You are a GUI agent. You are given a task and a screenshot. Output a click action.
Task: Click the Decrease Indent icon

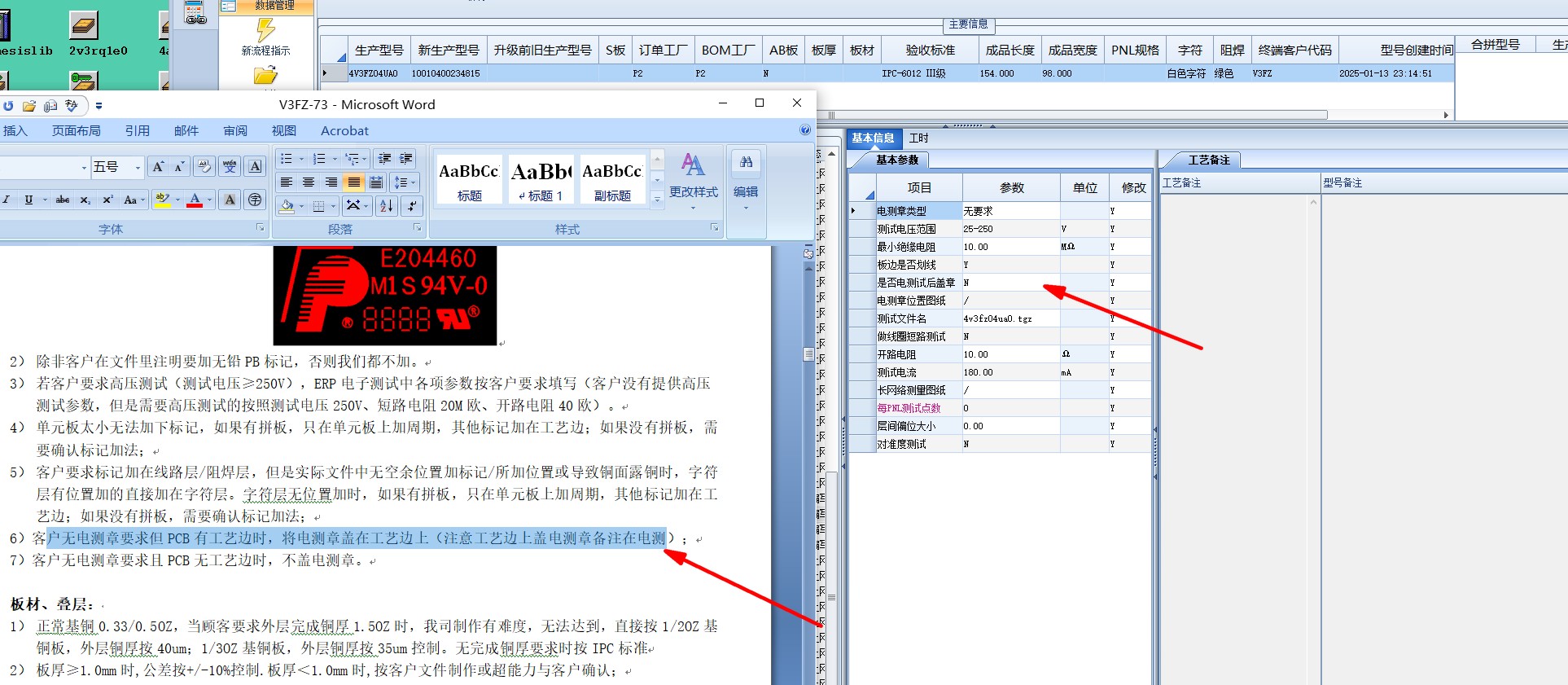pos(385,159)
